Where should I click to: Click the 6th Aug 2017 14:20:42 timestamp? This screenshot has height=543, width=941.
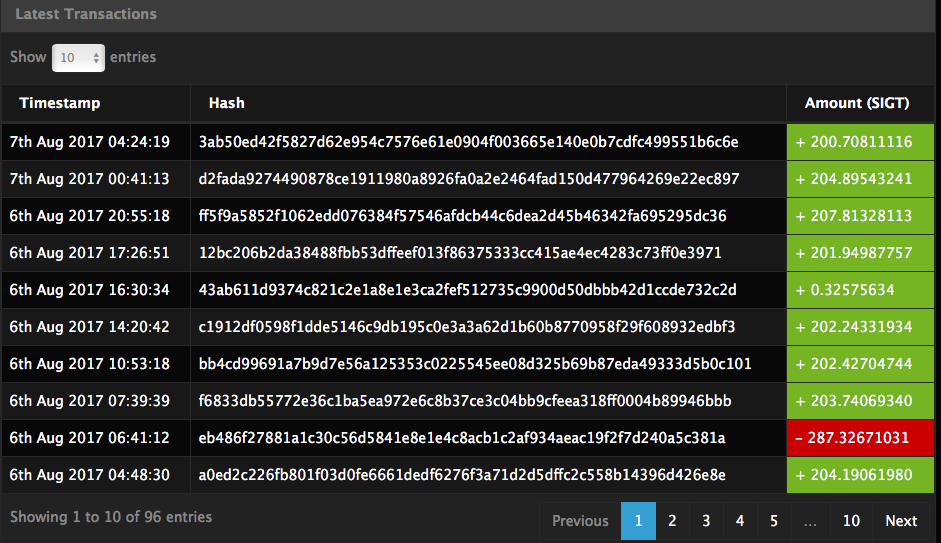(89, 327)
